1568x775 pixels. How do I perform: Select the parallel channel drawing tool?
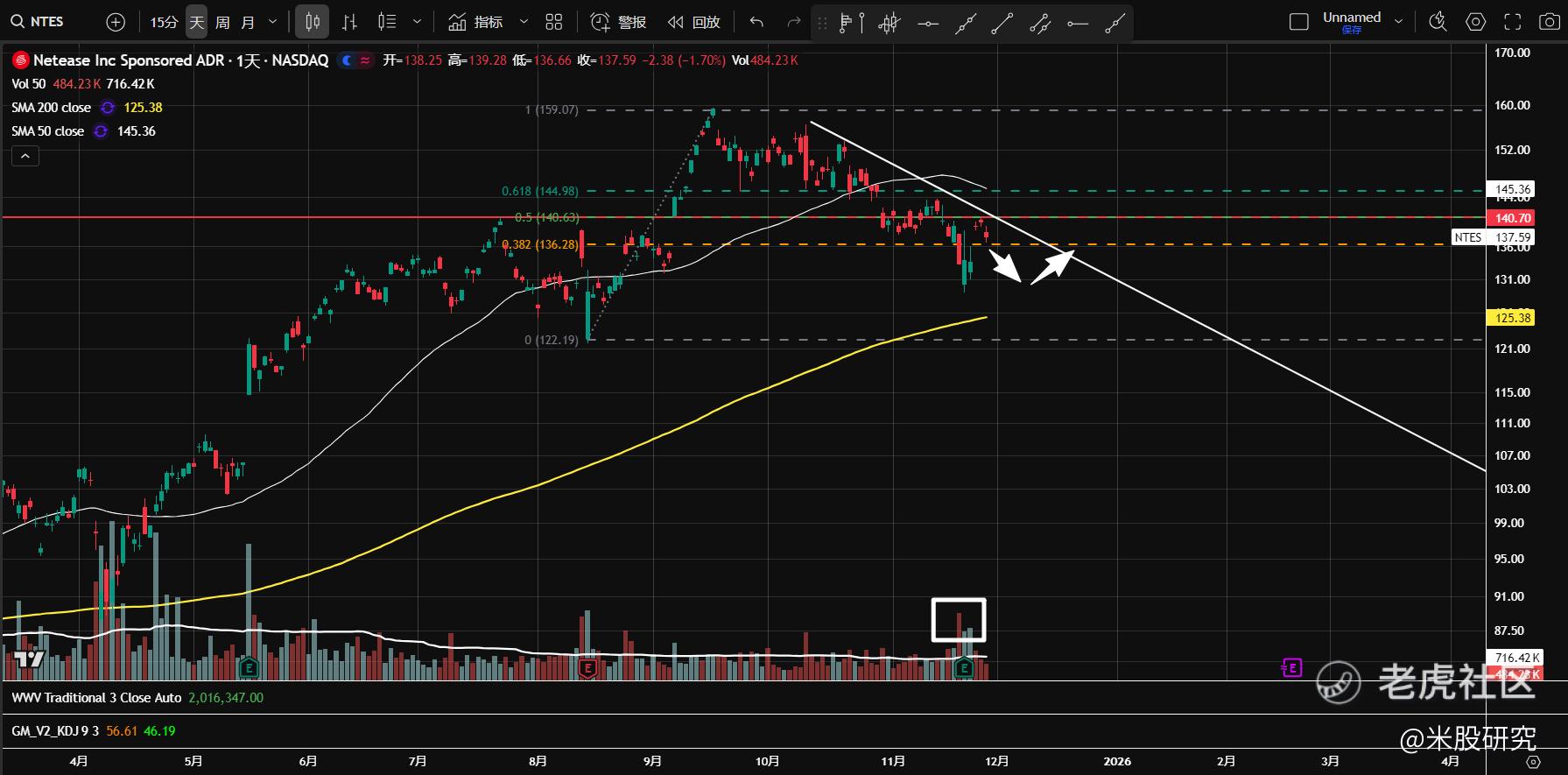click(x=1040, y=24)
